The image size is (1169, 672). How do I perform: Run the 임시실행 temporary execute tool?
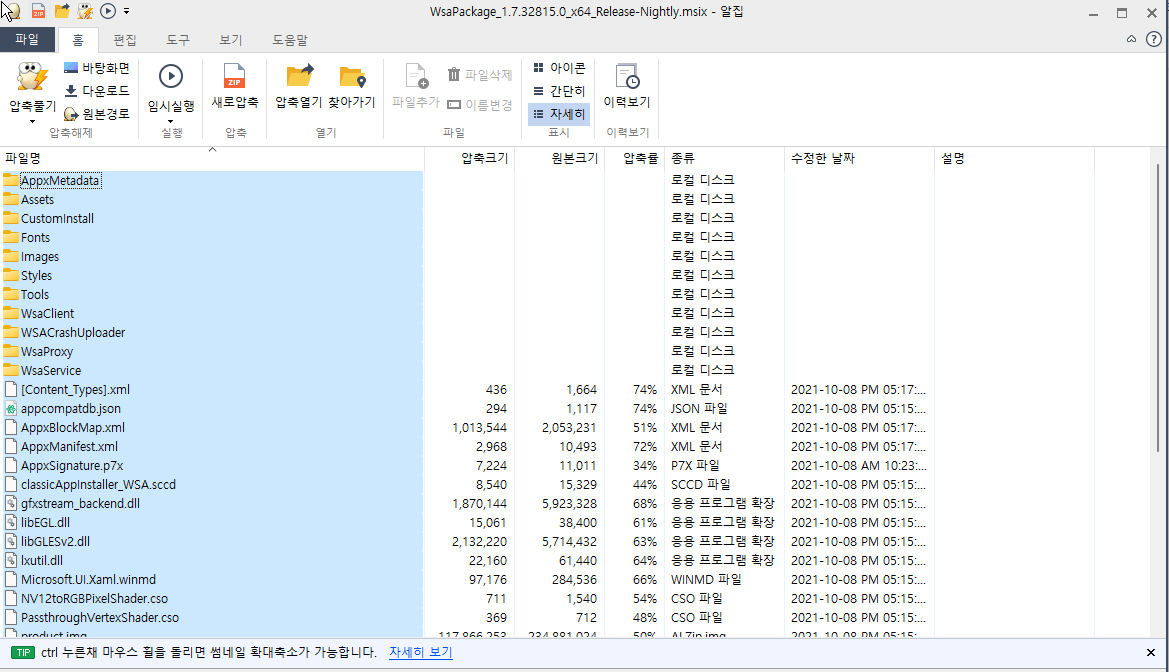[170, 88]
